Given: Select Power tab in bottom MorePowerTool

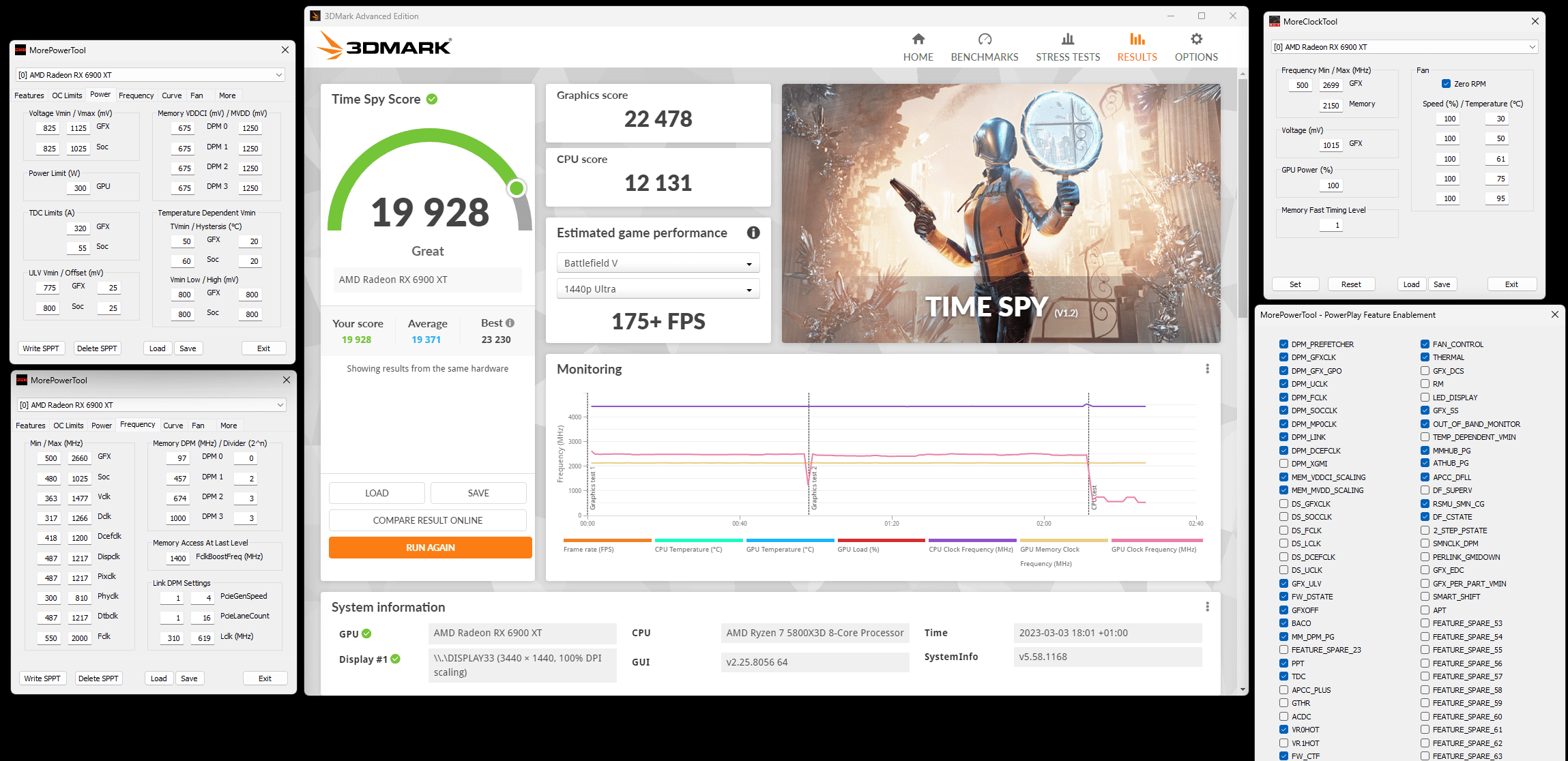Looking at the screenshot, I should point(102,426).
